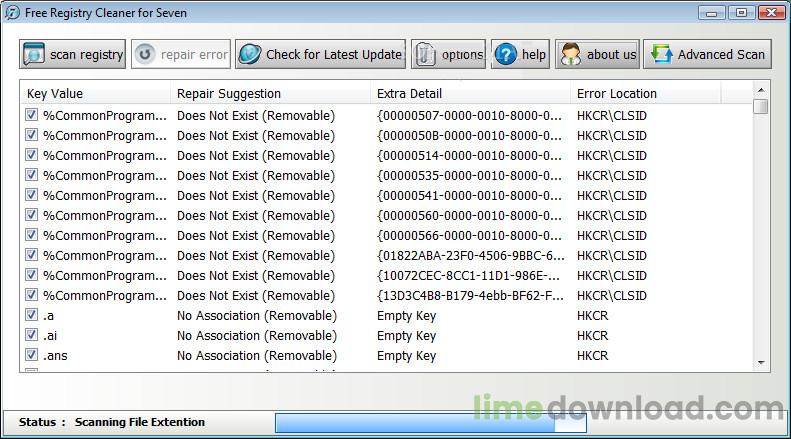Screen dimensions: 791x439
Task: Click the help button label
Action: 534,54
